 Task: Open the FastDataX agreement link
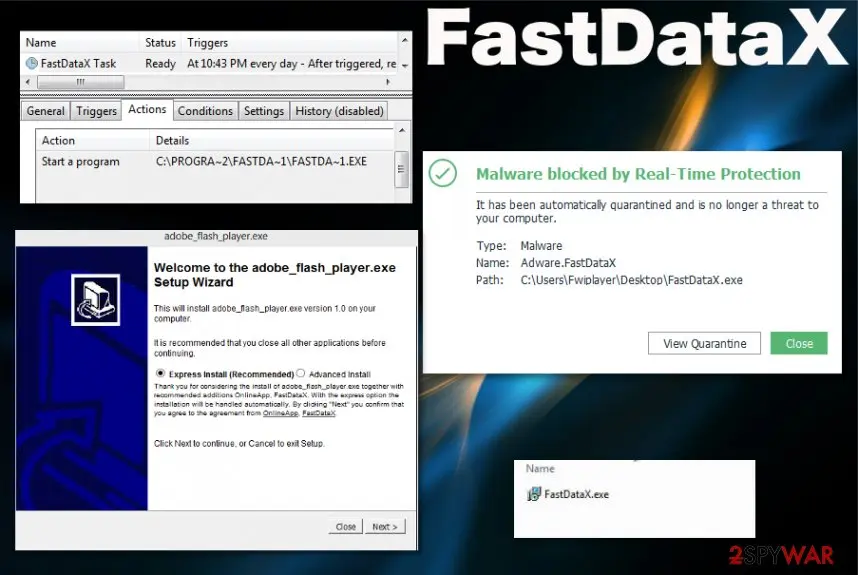click(x=318, y=413)
